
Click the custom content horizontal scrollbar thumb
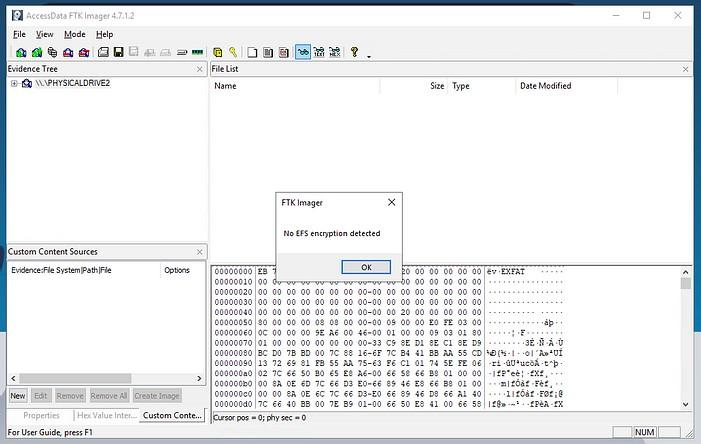click(x=75, y=378)
